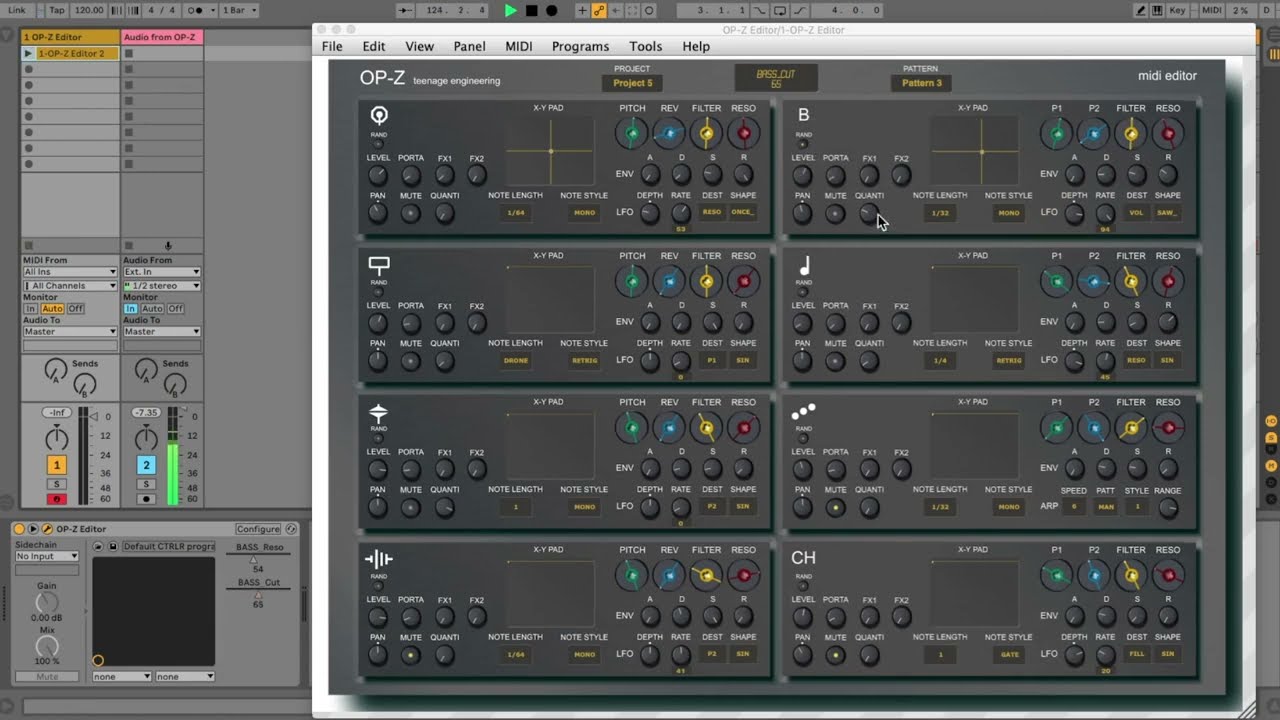1280x720 pixels.
Task: Set Audio from OP-Z monitor to Off
Action: (175, 309)
